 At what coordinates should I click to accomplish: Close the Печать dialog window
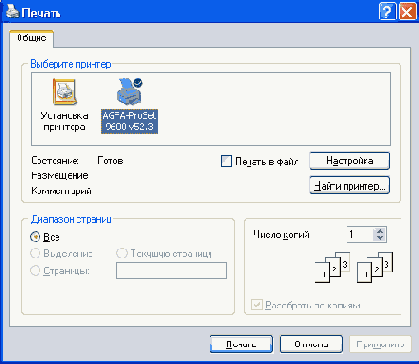[408, 13]
